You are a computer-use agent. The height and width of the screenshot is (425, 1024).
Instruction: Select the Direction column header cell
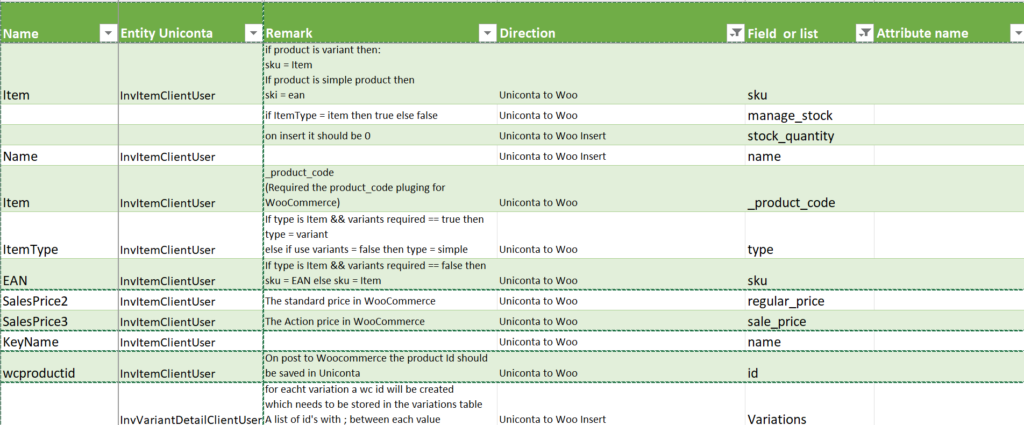point(610,33)
